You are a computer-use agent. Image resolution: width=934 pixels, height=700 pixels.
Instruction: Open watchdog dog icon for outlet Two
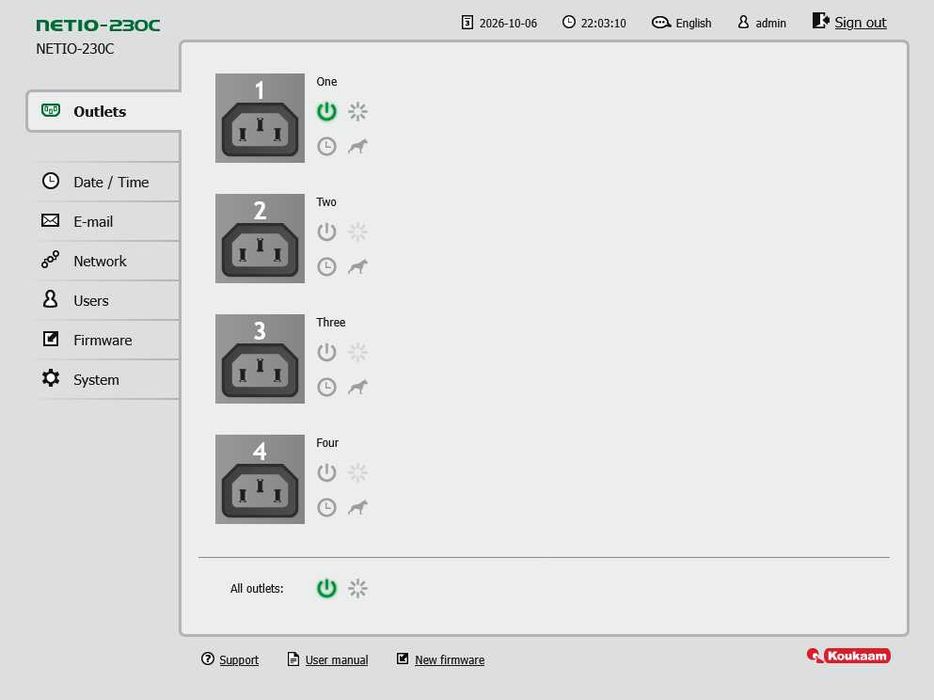point(357,266)
